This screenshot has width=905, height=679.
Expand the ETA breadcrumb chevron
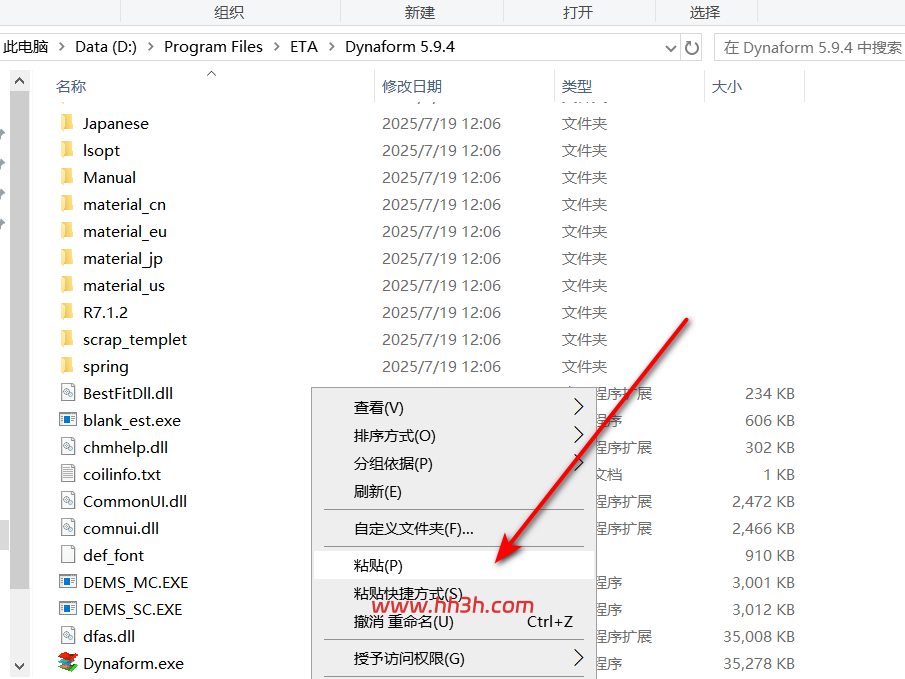pos(332,47)
